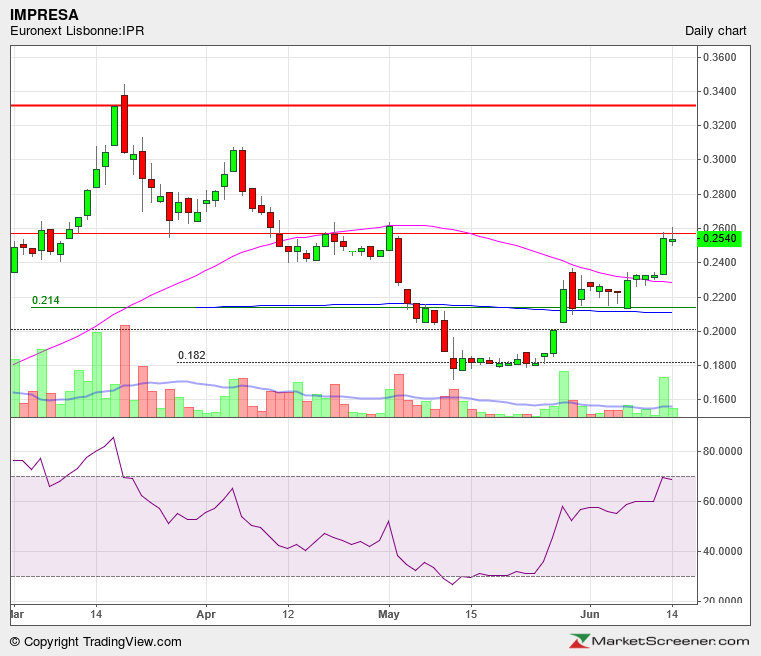Click the RSI peak point in mid-March
This screenshot has height=656, width=761.
(x=114, y=438)
